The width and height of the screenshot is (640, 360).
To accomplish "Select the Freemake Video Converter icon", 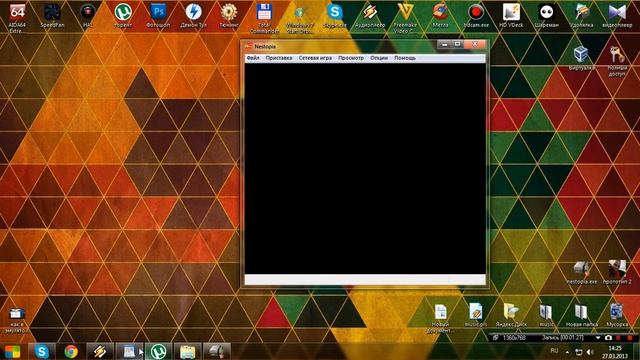I will [x=405, y=17].
